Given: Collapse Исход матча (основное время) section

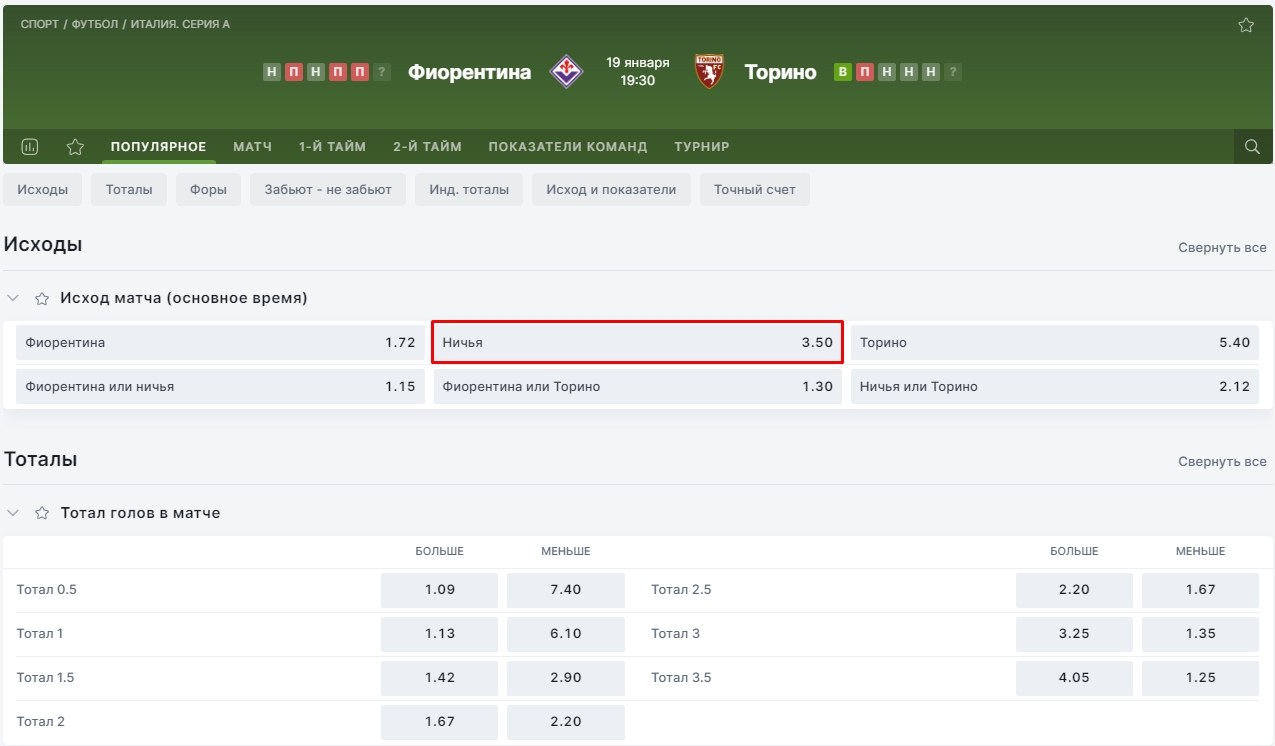Looking at the screenshot, I should tap(13, 298).
